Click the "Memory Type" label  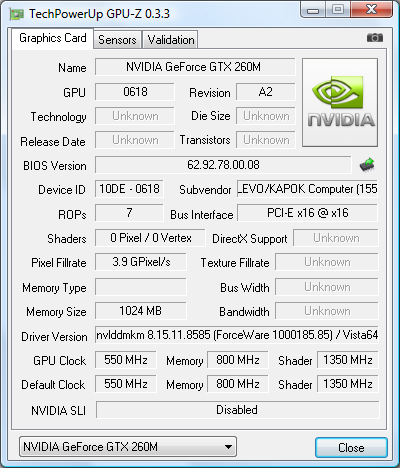click(54, 288)
